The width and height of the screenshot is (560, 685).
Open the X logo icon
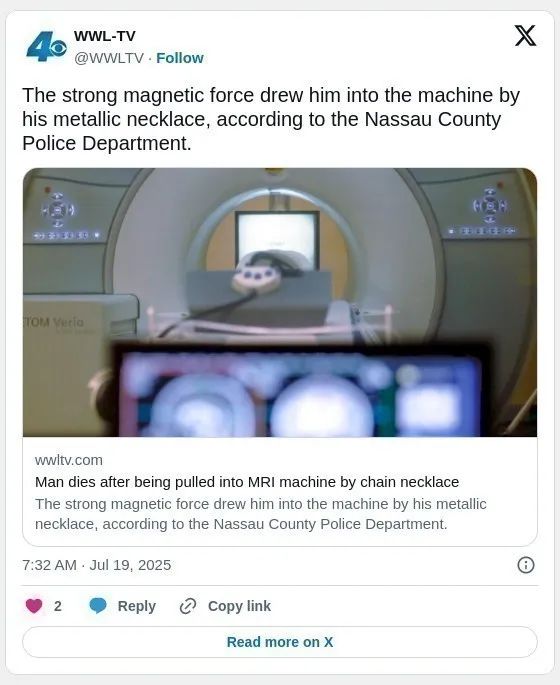point(525,36)
